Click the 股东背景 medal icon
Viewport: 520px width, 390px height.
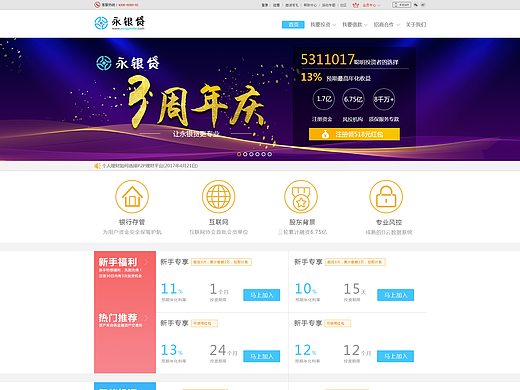pyautogui.click(x=301, y=197)
